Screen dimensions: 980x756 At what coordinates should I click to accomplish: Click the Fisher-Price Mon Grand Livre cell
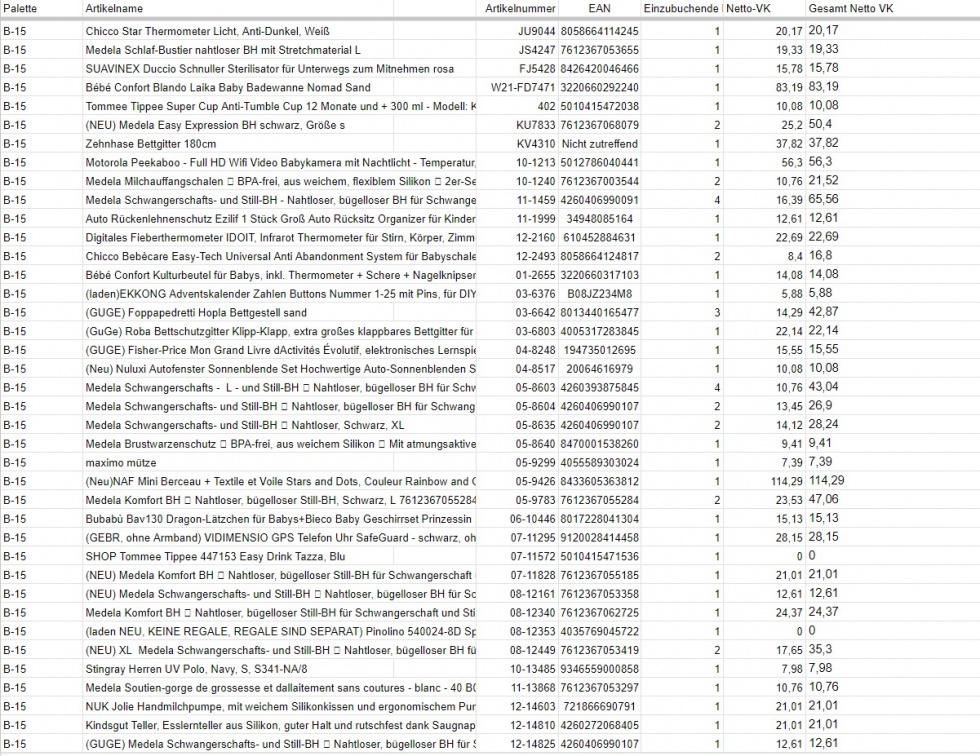(x=281, y=350)
